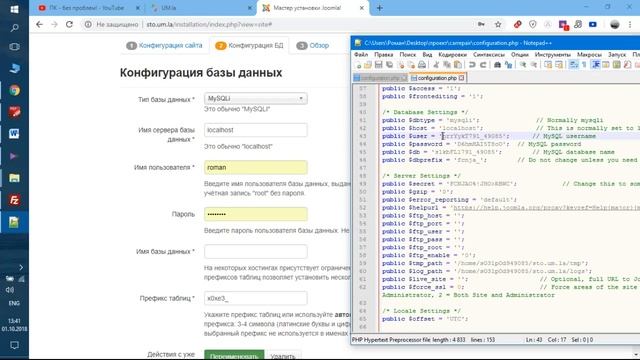
Task: Click the '/* Database Settings */' comment line
Action: pyautogui.click(x=425, y=112)
